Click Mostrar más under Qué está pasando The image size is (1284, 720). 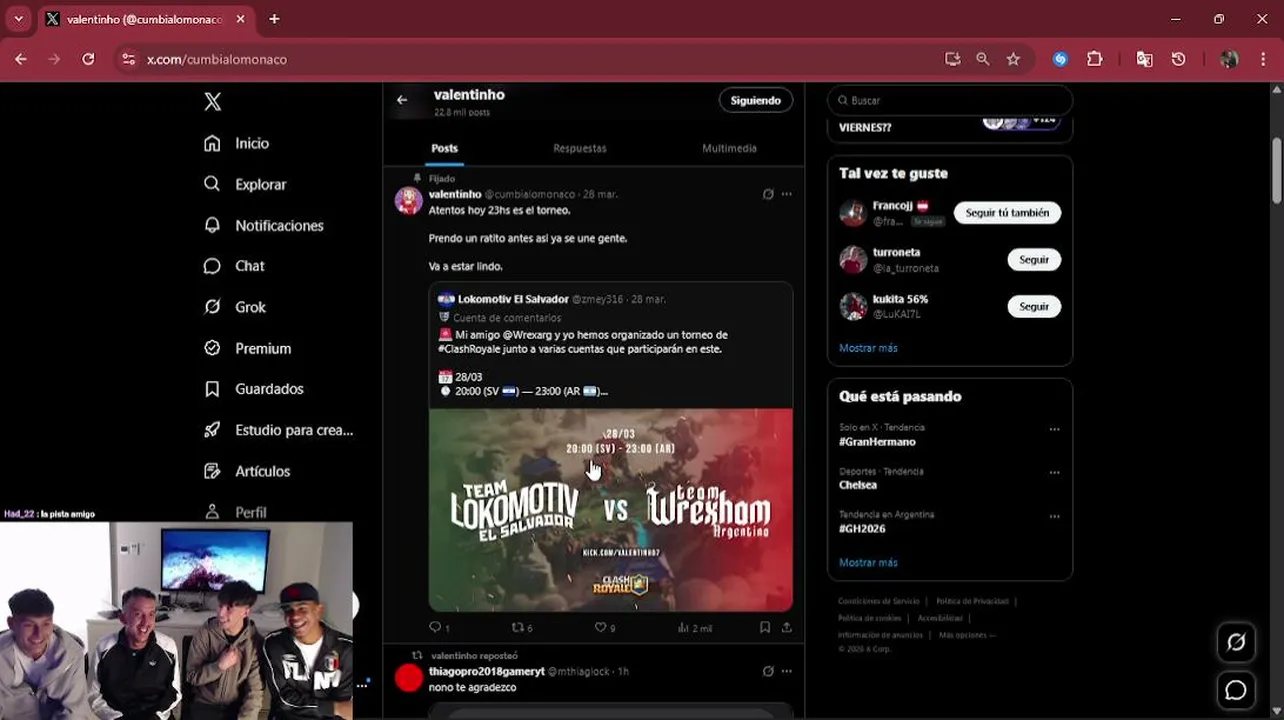(x=868, y=563)
